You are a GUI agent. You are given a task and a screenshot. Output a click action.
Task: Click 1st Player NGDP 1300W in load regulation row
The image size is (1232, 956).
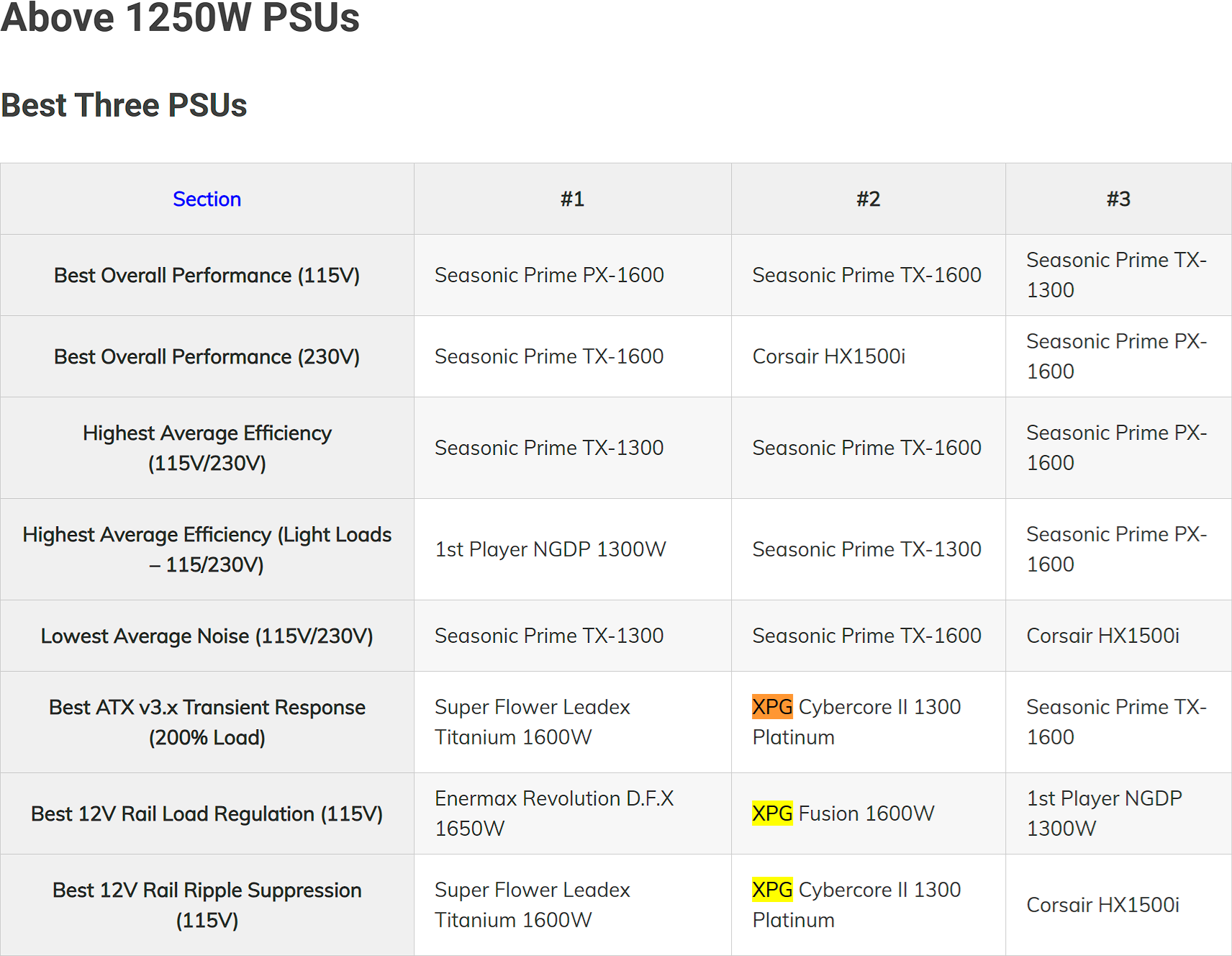(x=1104, y=814)
